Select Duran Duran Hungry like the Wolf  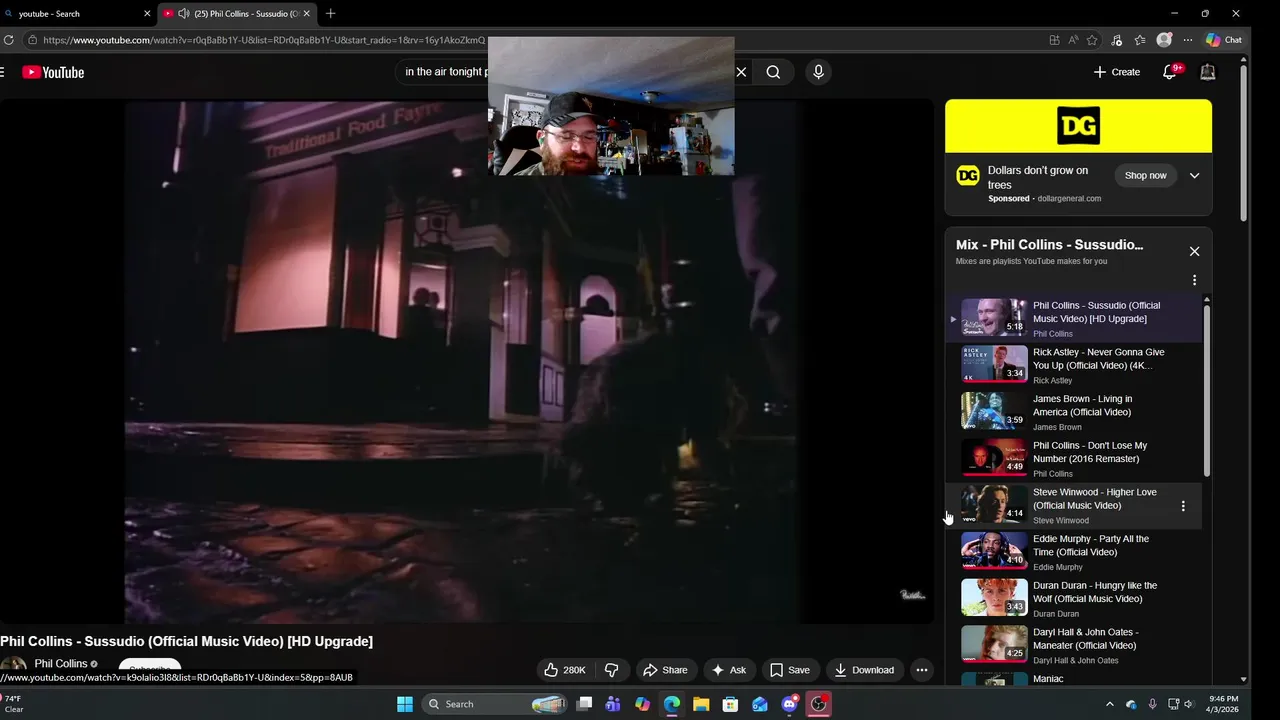point(1073,599)
